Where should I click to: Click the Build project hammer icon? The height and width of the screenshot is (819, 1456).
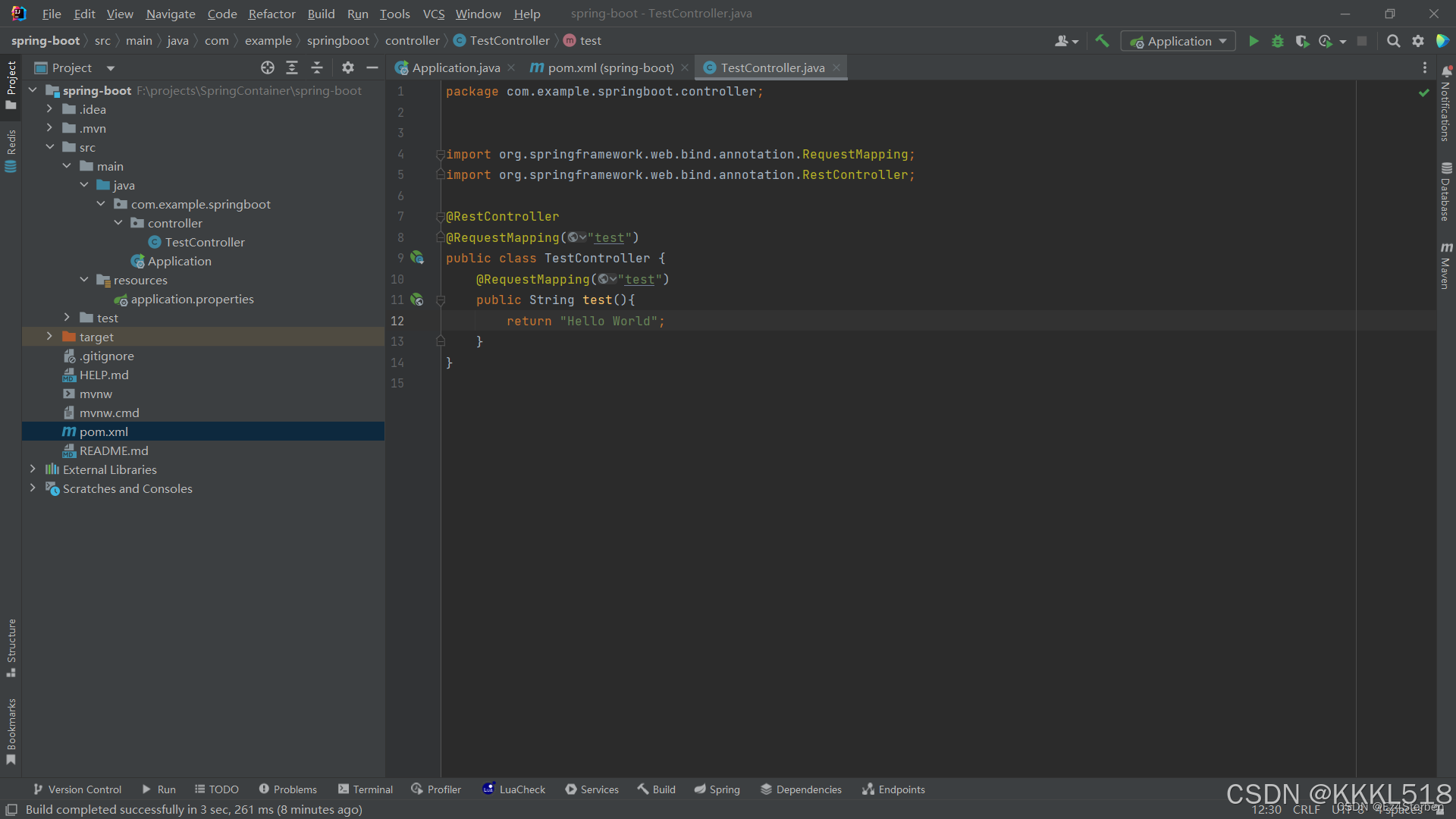tap(1102, 41)
